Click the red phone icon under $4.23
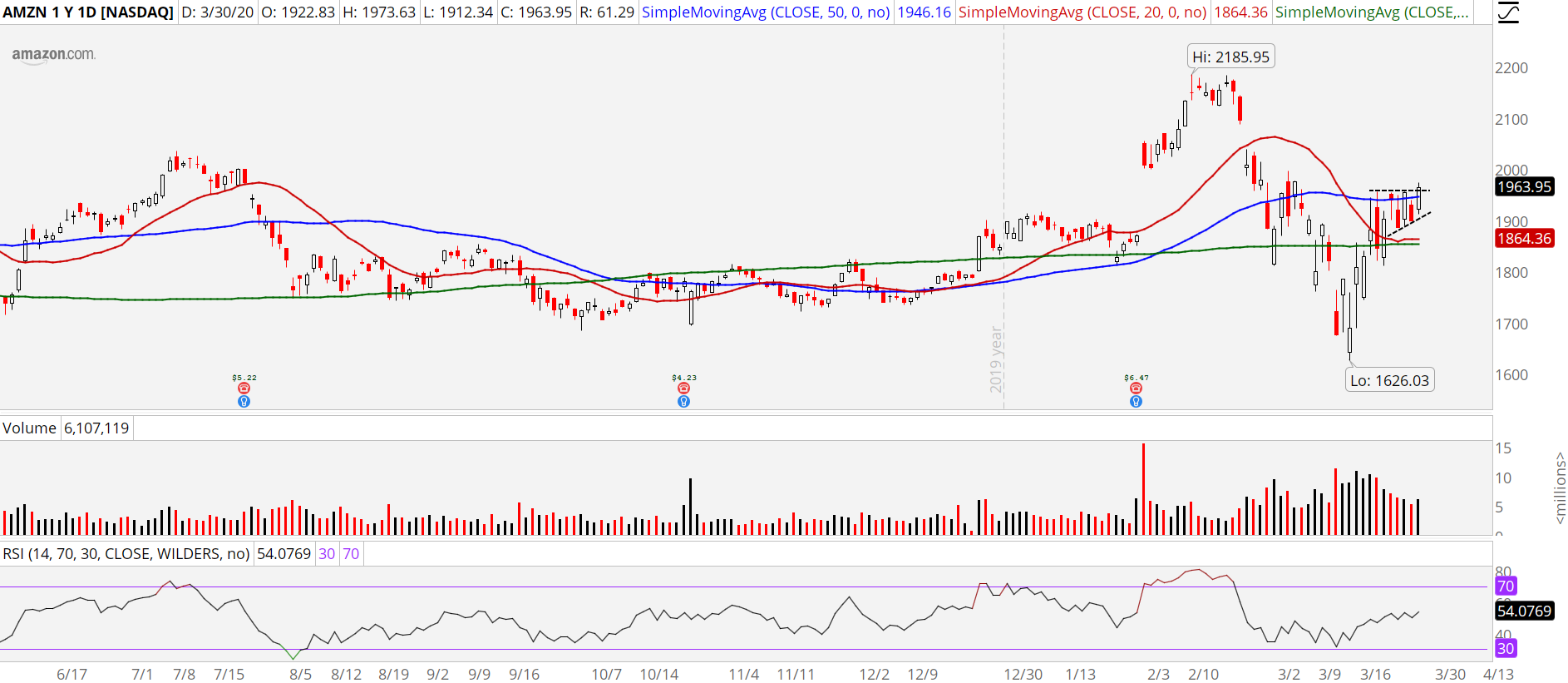The height and width of the screenshot is (683, 1568). click(683, 389)
